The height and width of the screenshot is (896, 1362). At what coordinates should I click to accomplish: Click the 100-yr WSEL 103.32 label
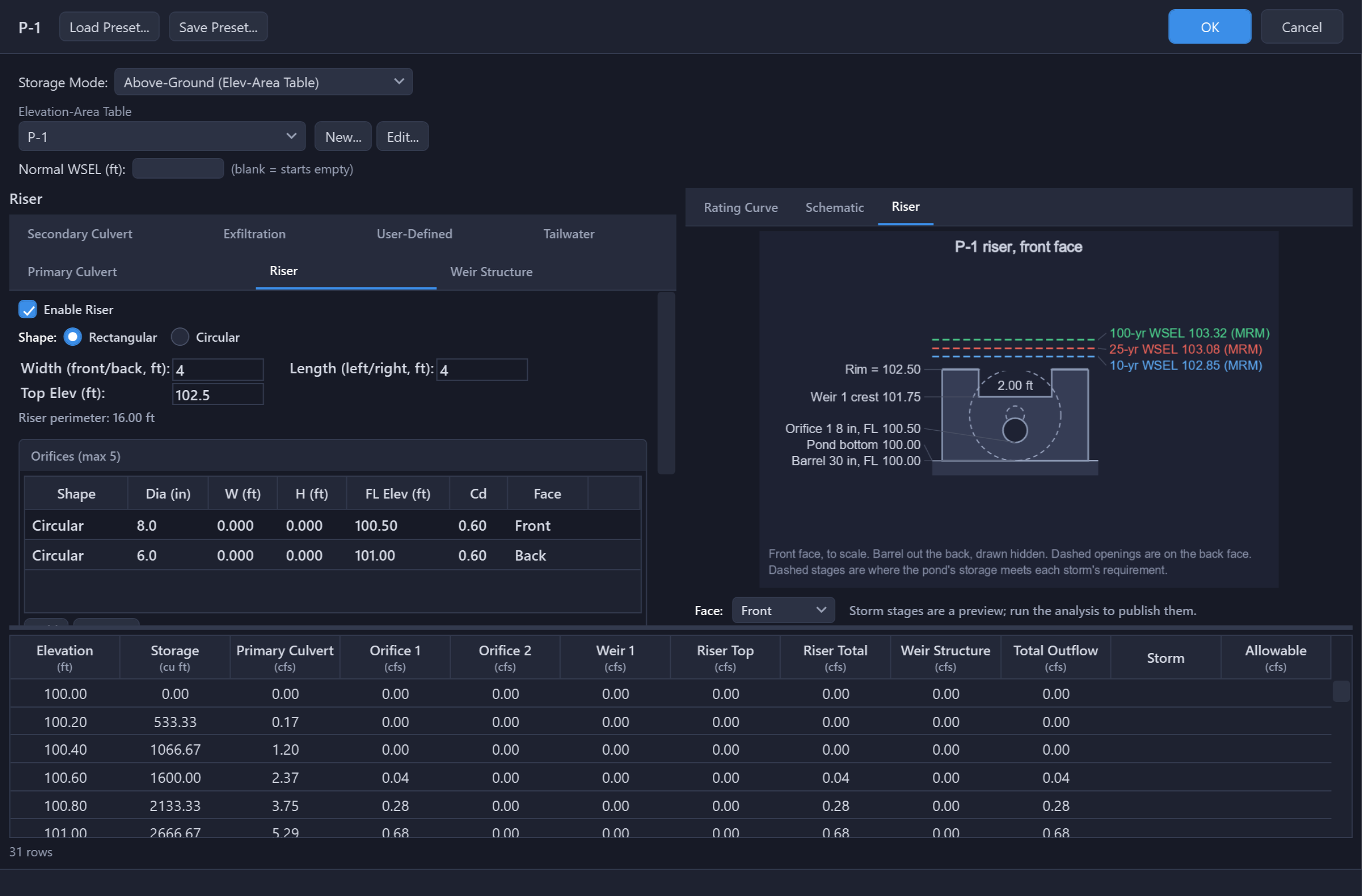point(1189,333)
